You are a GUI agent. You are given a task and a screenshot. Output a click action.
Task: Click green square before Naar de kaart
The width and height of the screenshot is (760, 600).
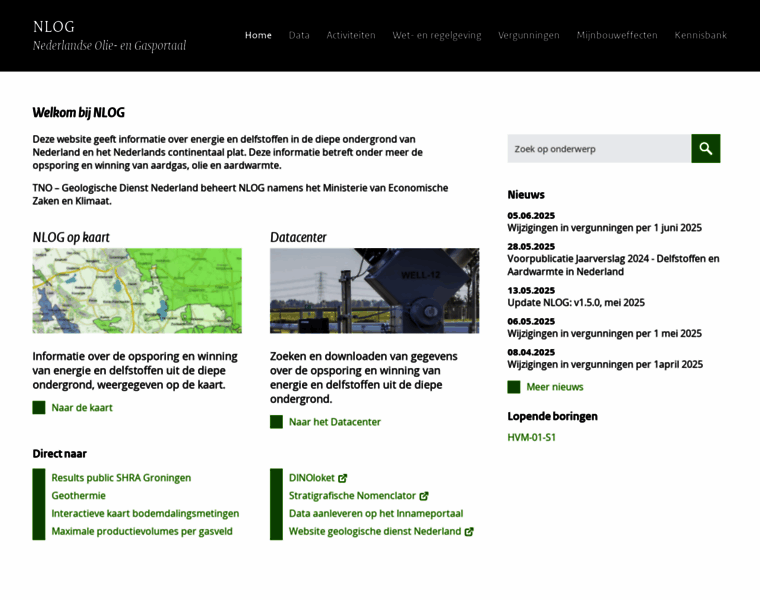click(x=39, y=408)
